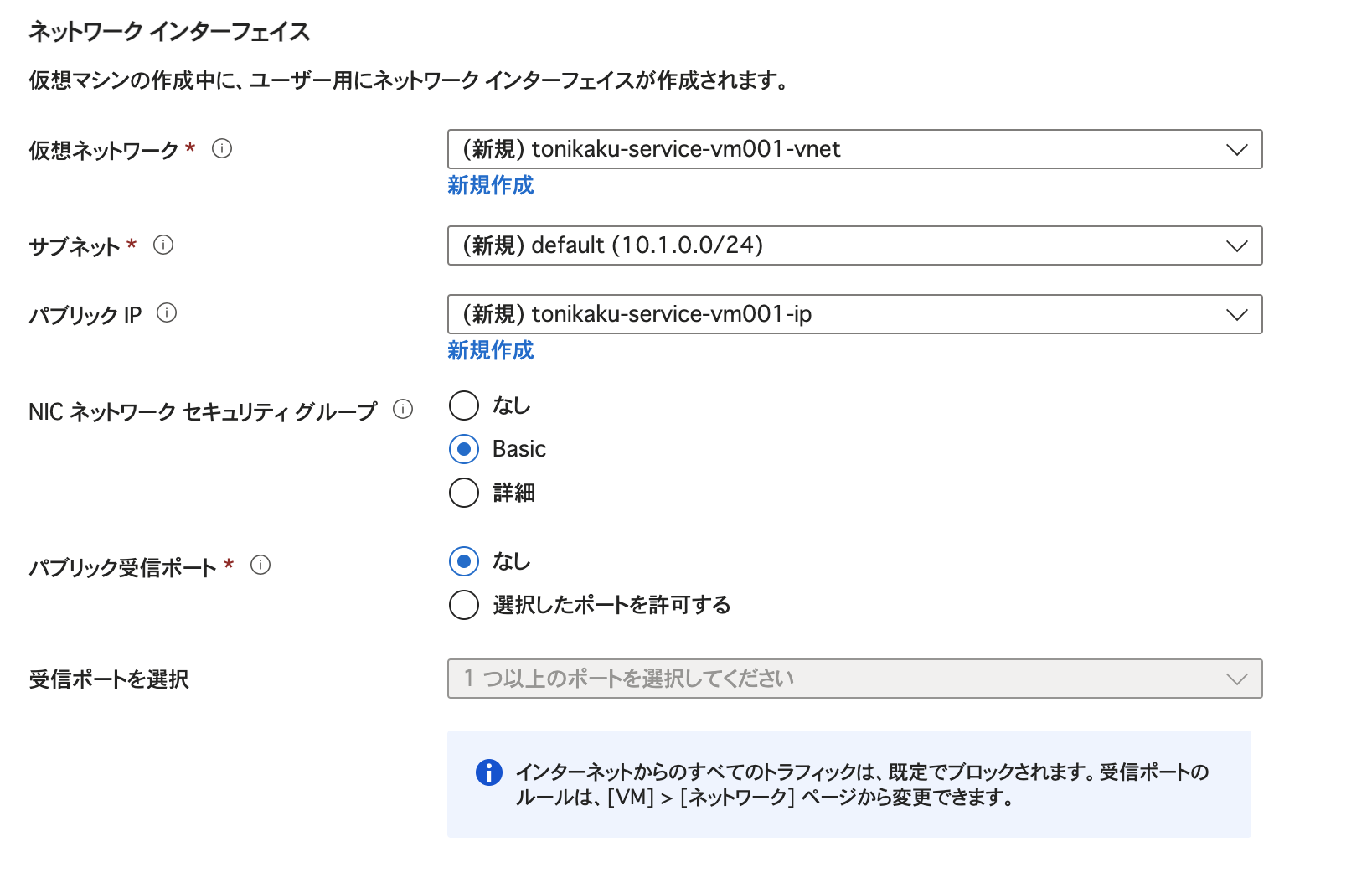The height and width of the screenshot is (878, 1372).
Task: Click the info icon beside NIC ネットワーク セキュリティ グループ
Action: 403,408
